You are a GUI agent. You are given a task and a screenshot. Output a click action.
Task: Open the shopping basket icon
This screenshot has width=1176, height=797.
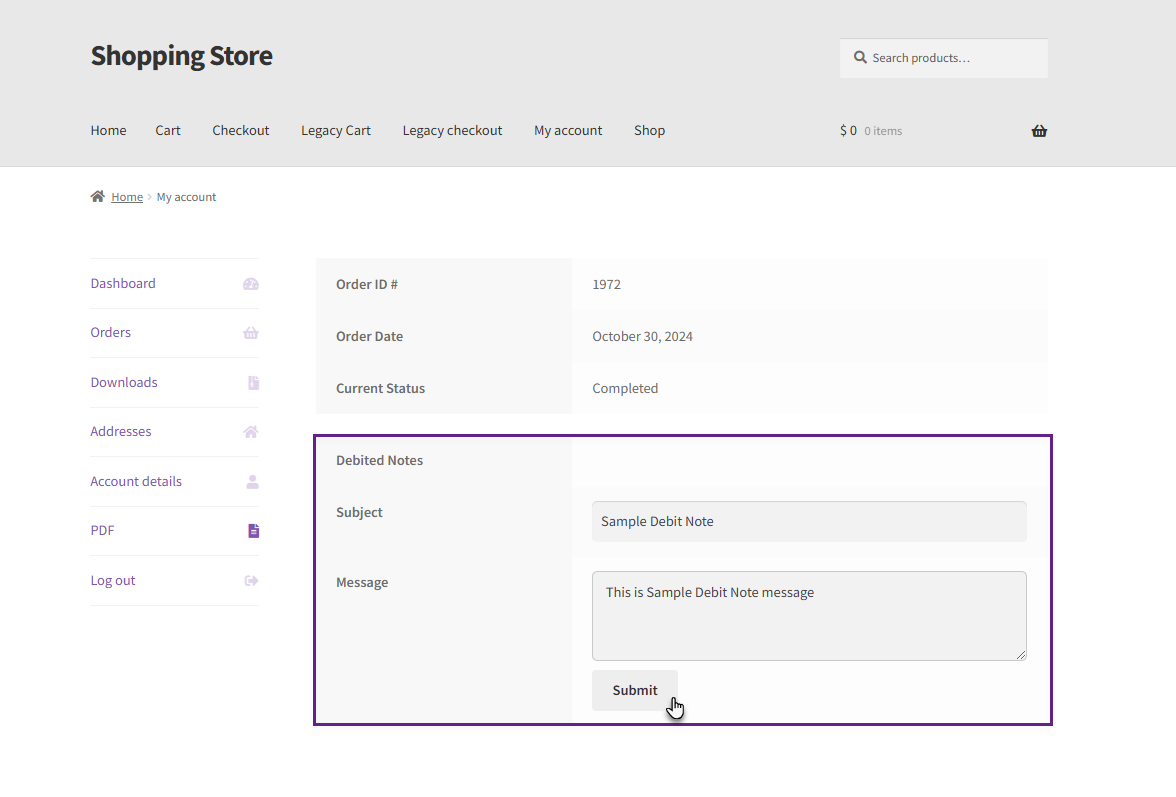(x=1039, y=131)
